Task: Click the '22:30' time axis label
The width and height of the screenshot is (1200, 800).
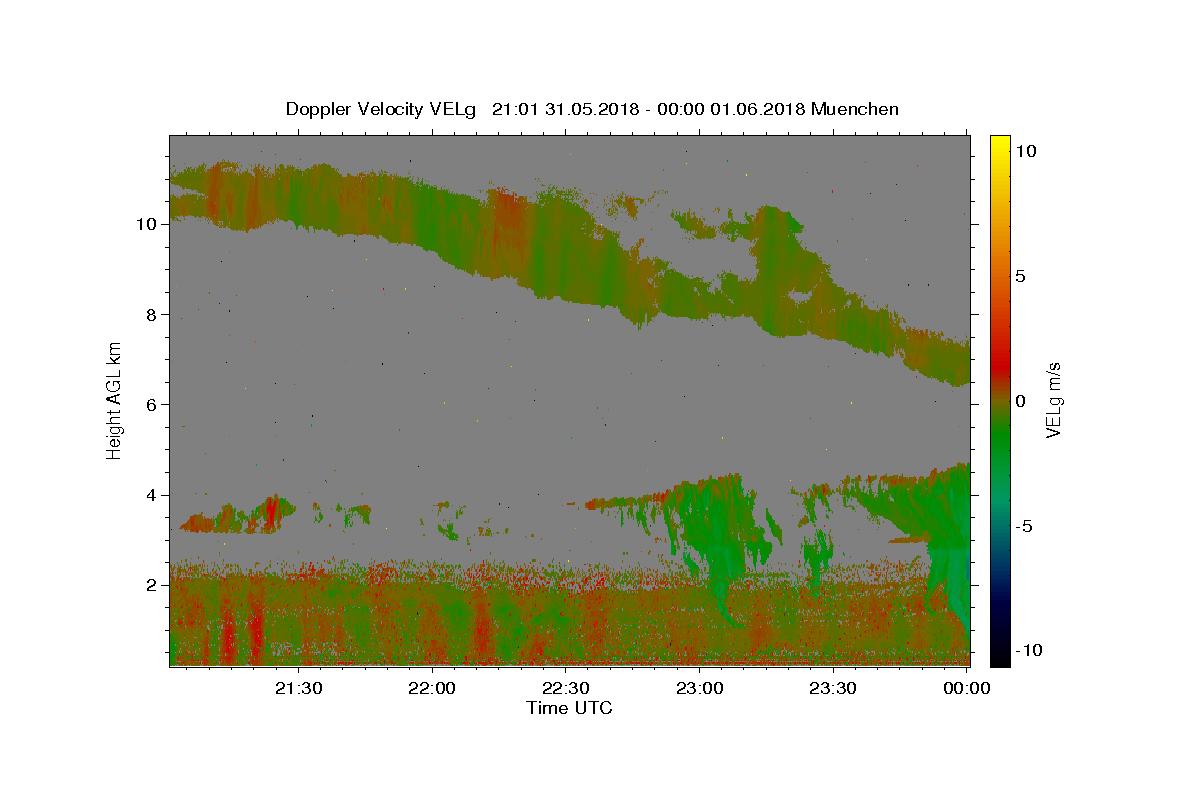Action: (x=565, y=688)
